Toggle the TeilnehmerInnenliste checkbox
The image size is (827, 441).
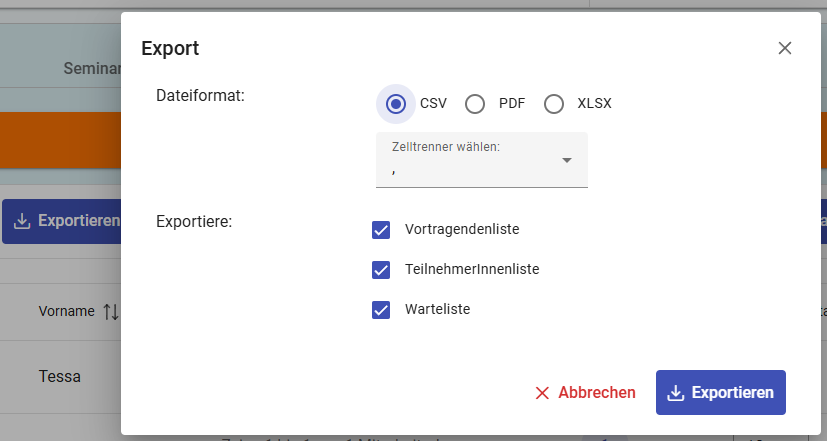point(381,270)
